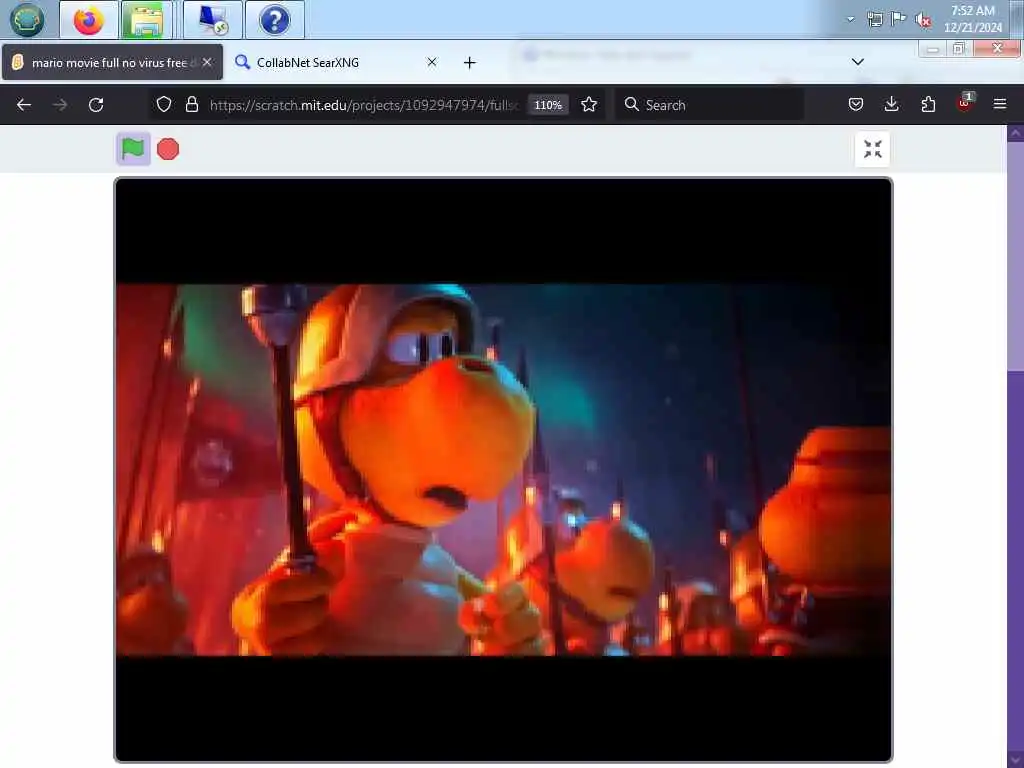Switch to CollabNet SearXNG tab
Image resolution: width=1024 pixels, height=768 pixels.
(334, 62)
